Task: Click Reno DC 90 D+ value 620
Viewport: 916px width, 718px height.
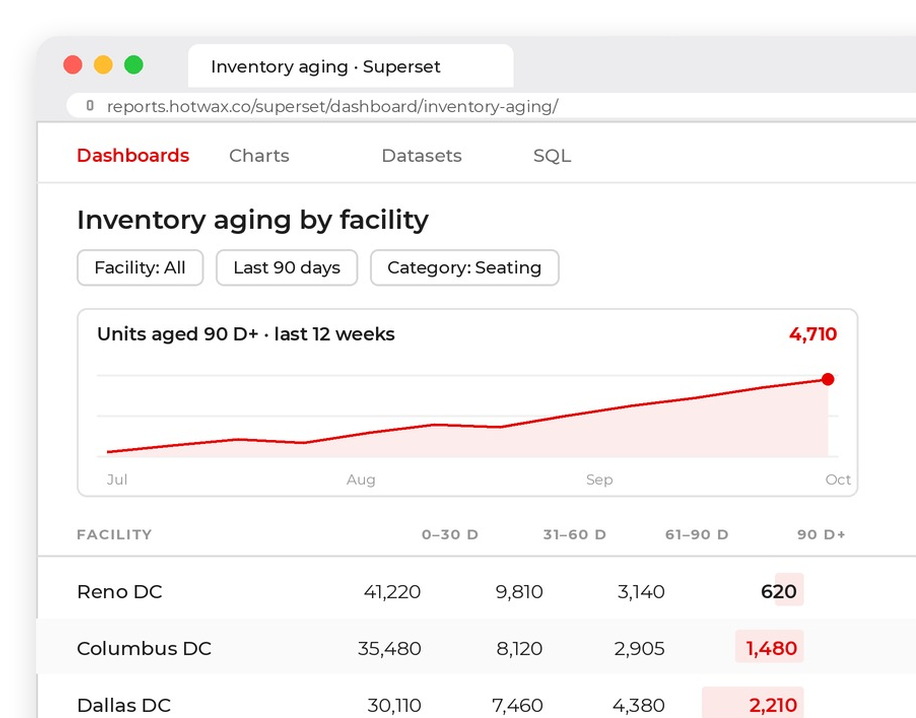Action: coord(779,592)
